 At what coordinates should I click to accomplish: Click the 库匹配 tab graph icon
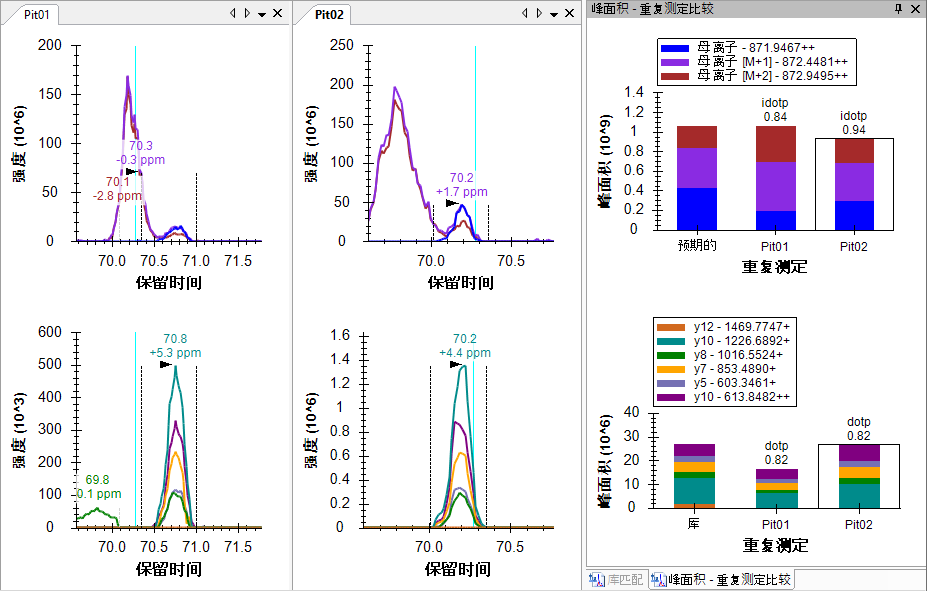click(x=598, y=579)
